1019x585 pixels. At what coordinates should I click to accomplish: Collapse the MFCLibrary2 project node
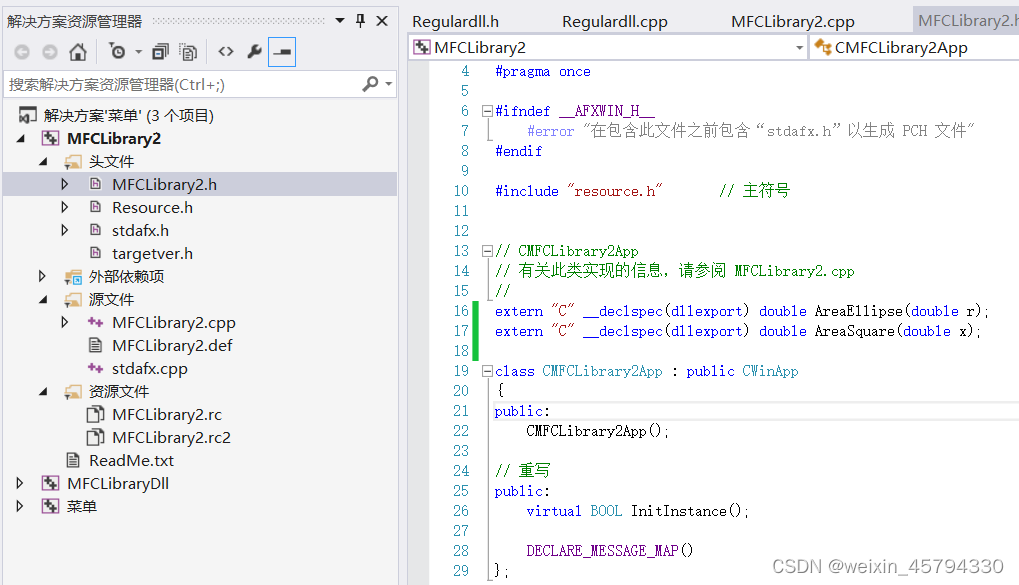click(x=21, y=138)
